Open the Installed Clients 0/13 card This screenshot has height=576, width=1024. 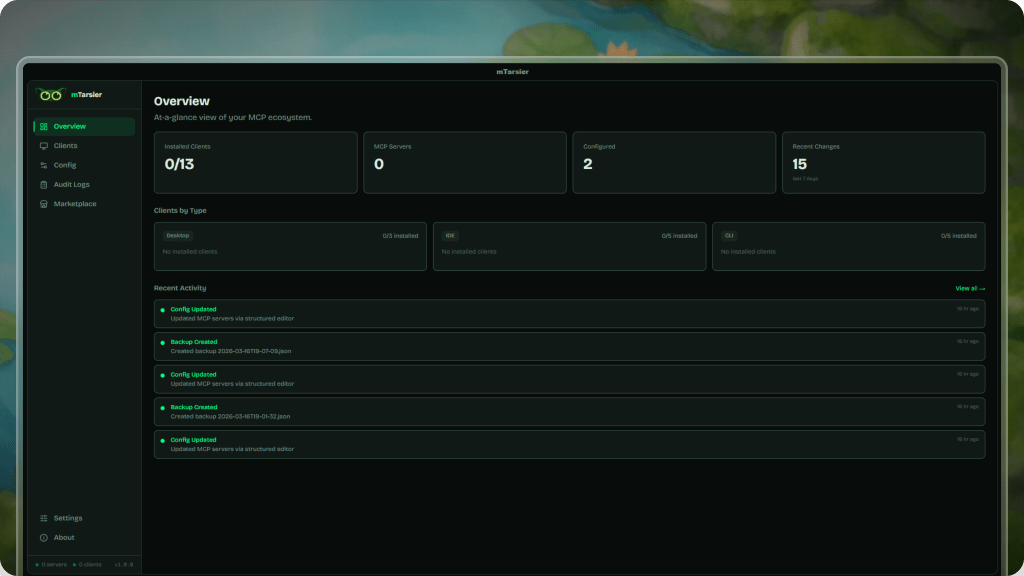pyautogui.click(x=255, y=162)
